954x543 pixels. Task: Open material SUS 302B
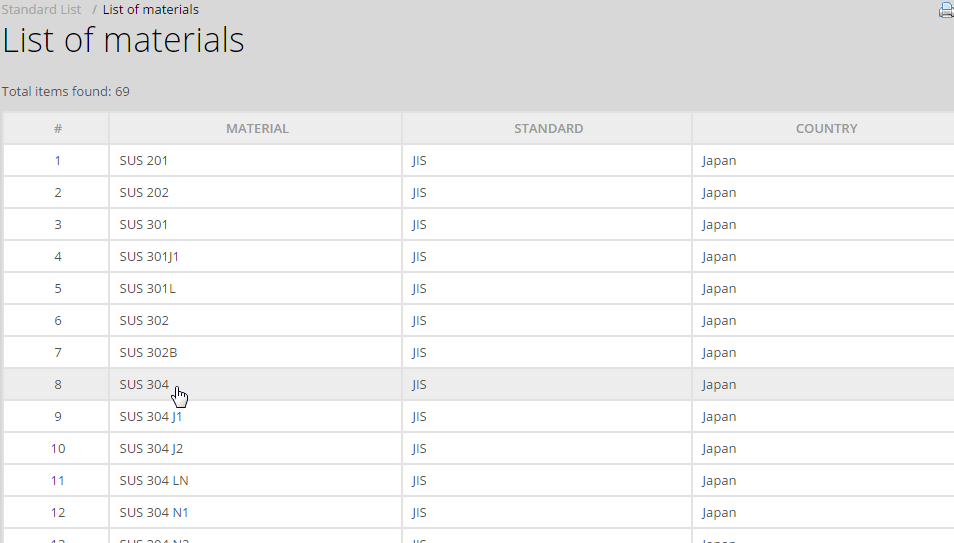click(148, 353)
